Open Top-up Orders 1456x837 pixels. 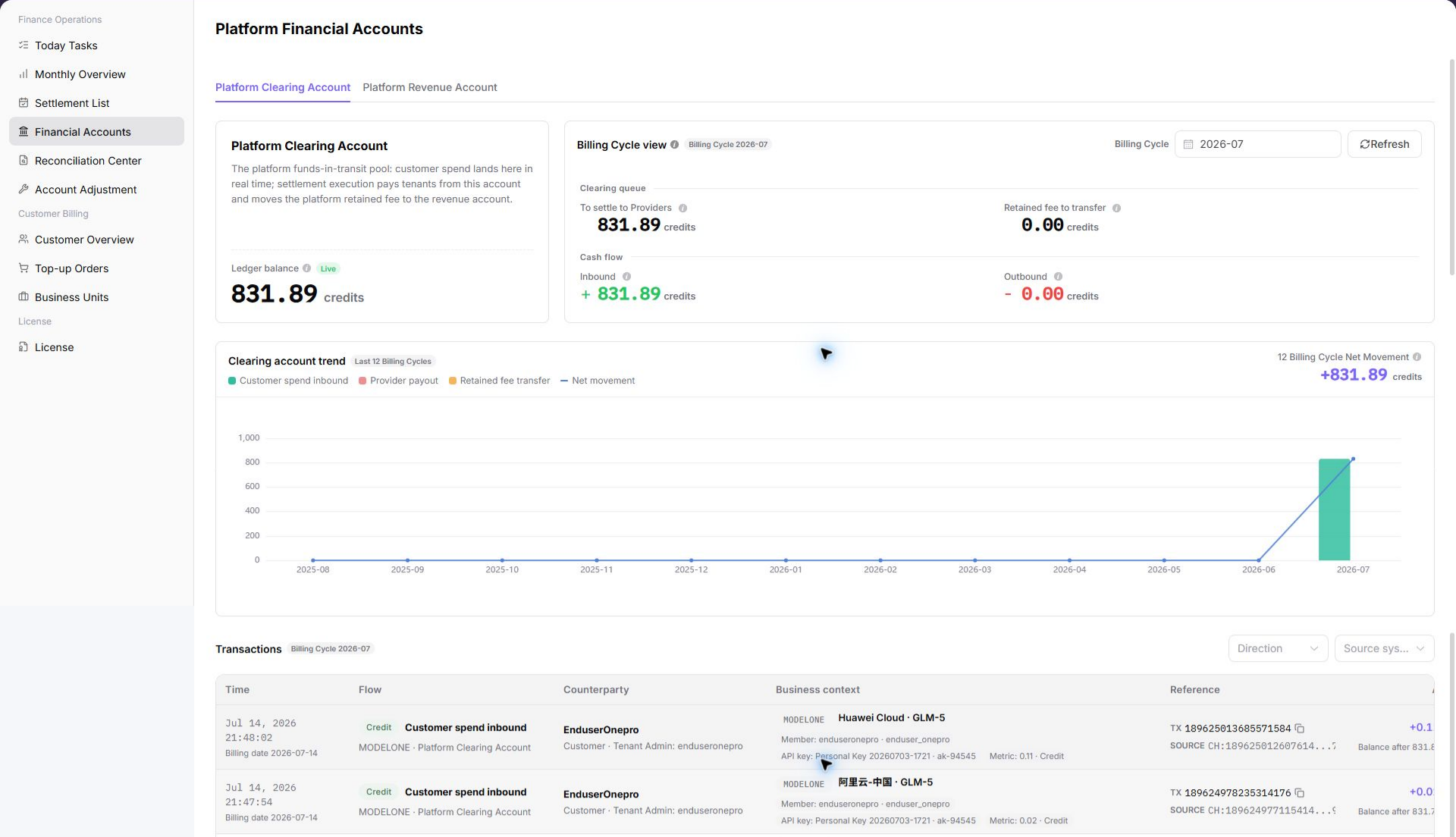click(x=96, y=268)
